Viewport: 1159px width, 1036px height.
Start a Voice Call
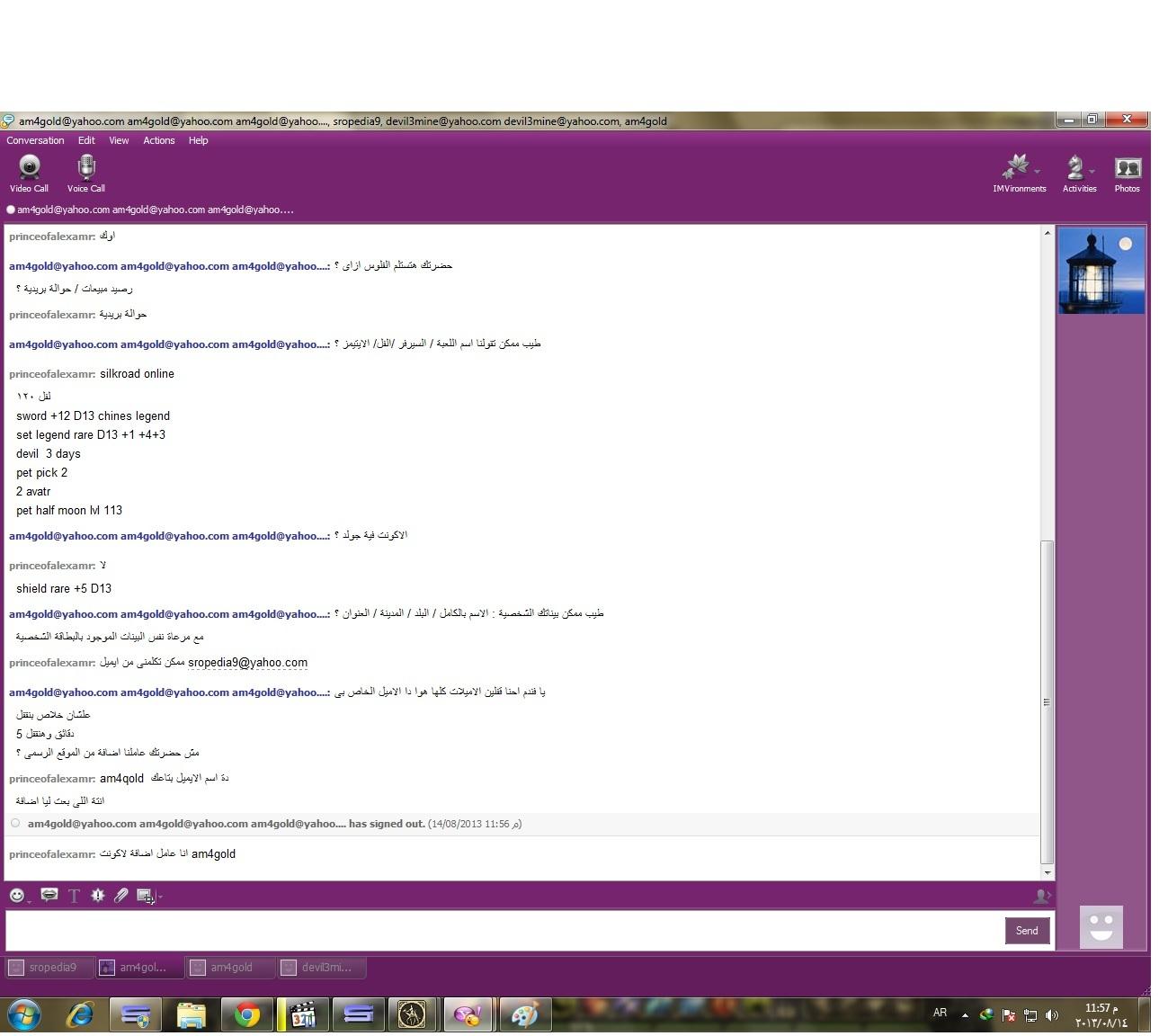click(86, 174)
